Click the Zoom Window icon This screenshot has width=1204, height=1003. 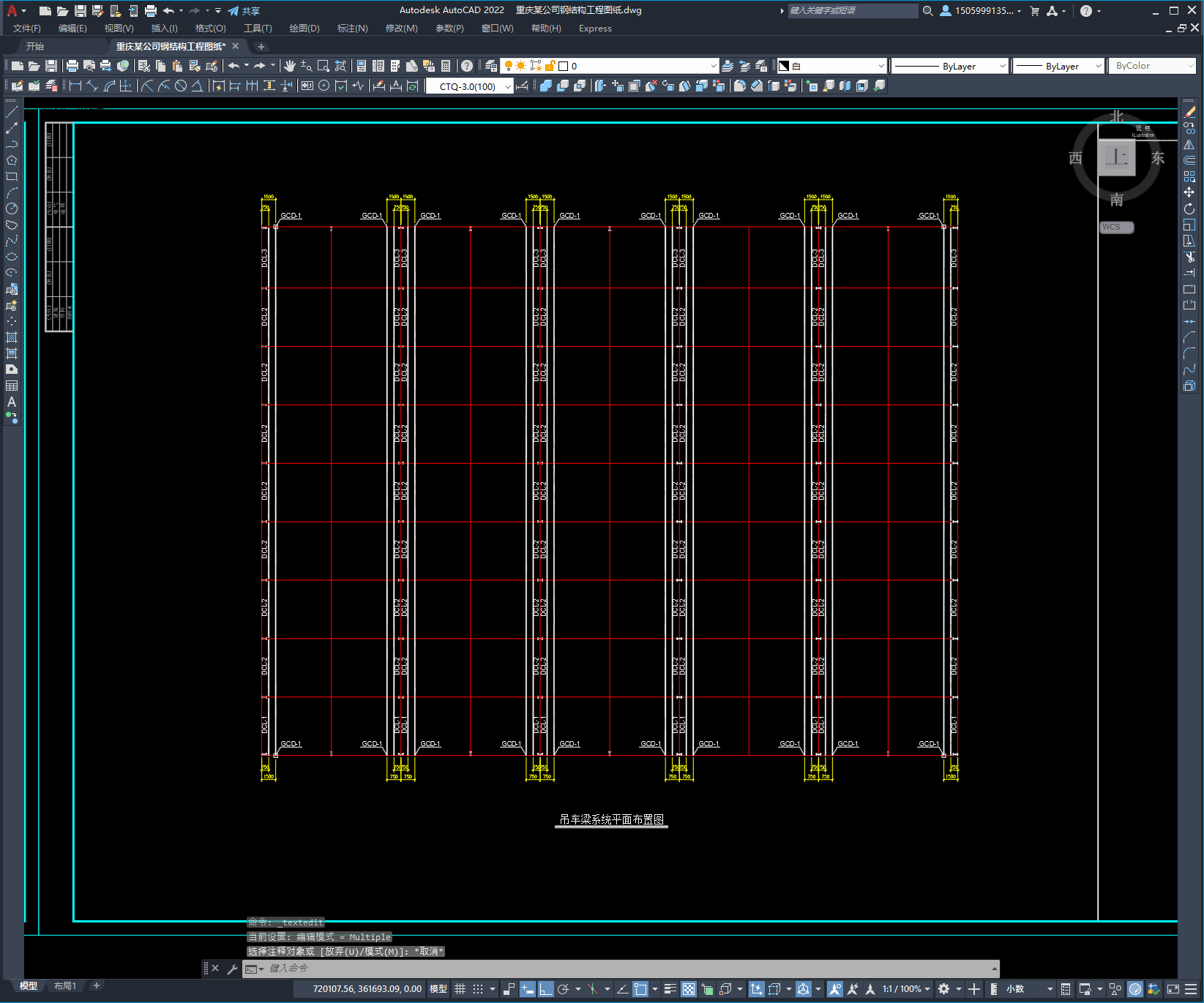(x=324, y=66)
